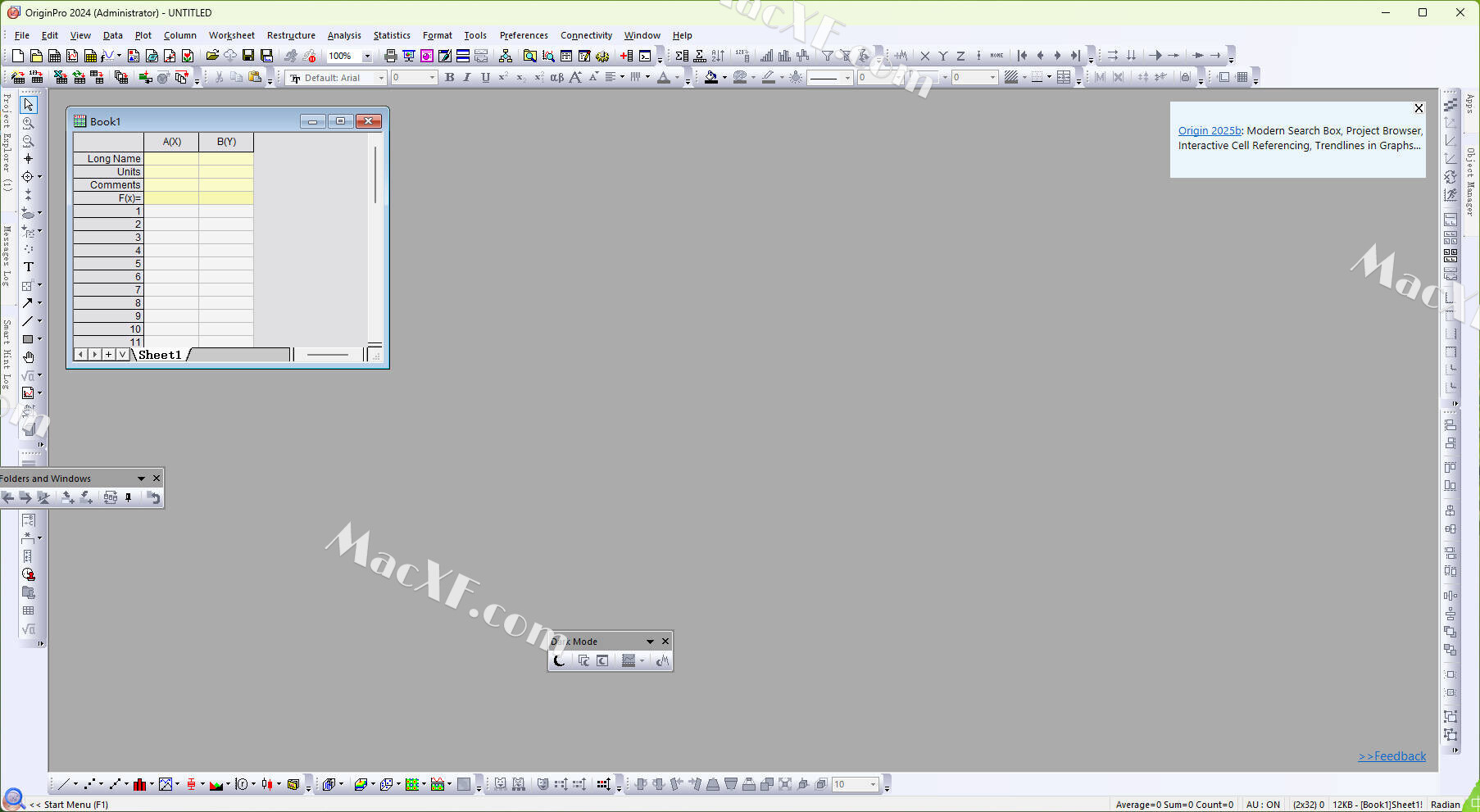Open the File menu
Image resolution: width=1480 pixels, height=812 pixels.
point(22,35)
